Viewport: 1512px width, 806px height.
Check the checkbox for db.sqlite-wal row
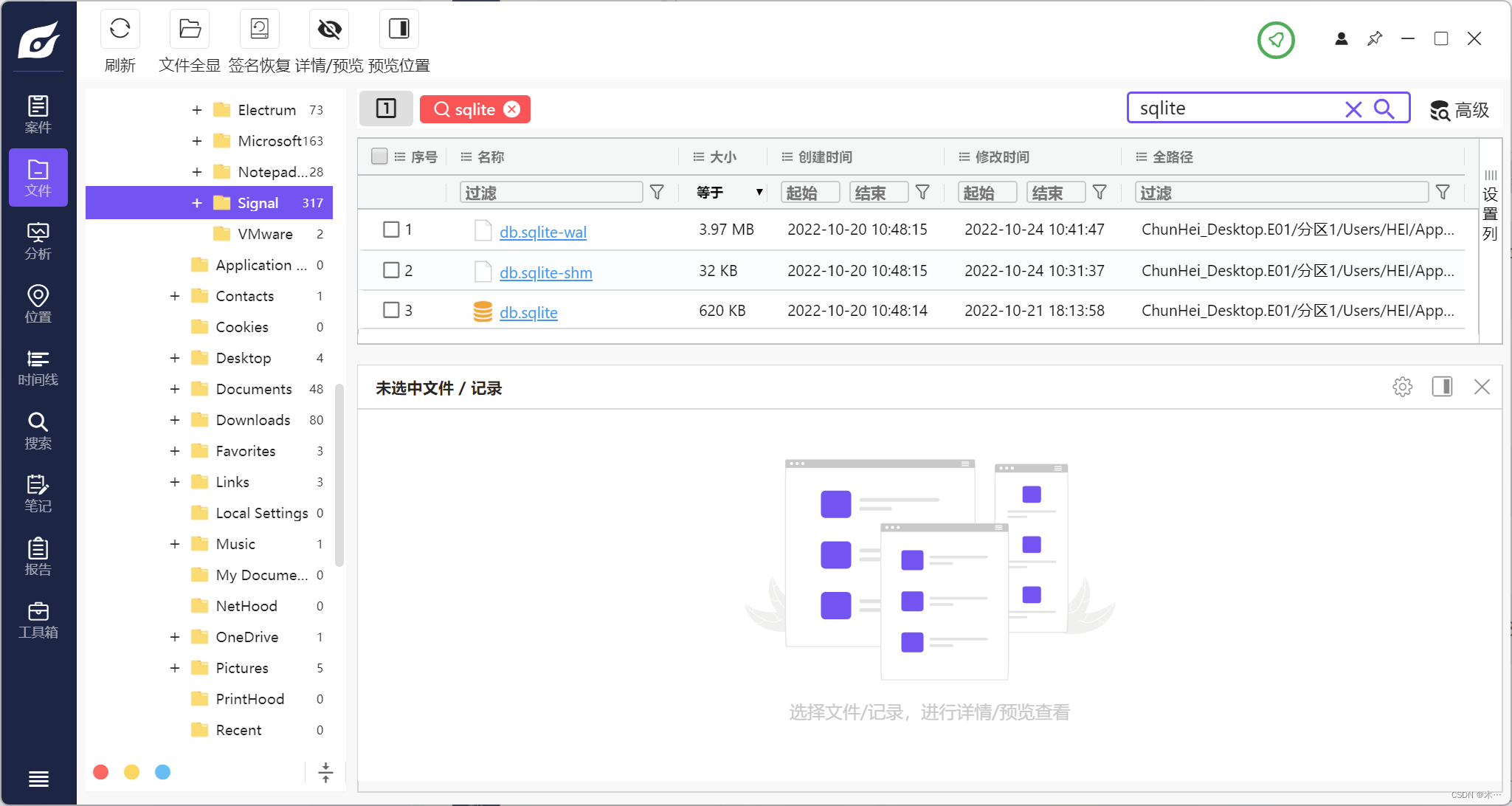[391, 230]
